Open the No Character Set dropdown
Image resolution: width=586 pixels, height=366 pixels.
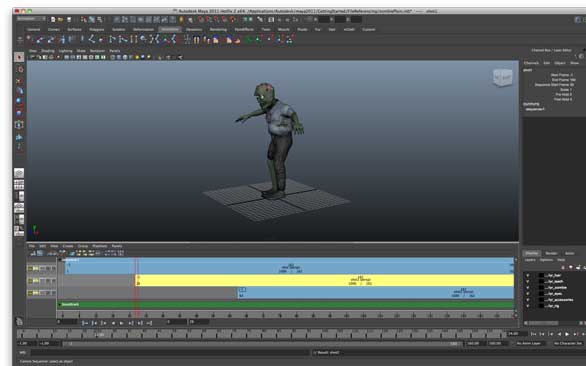[x=568, y=343]
